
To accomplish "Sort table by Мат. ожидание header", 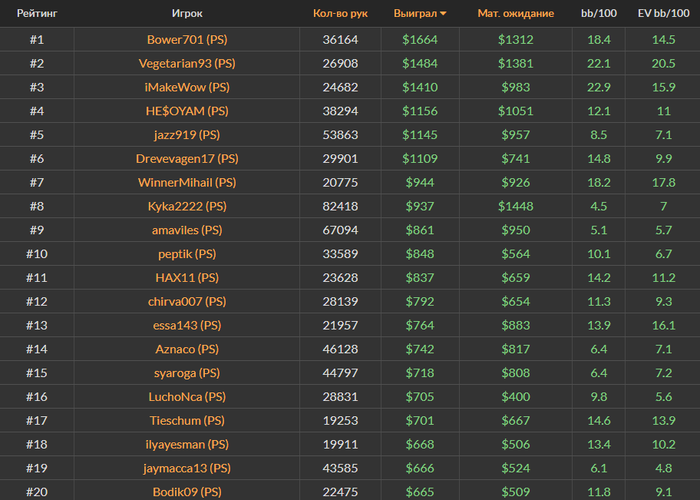I will pyautogui.click(x=516, y=13).
